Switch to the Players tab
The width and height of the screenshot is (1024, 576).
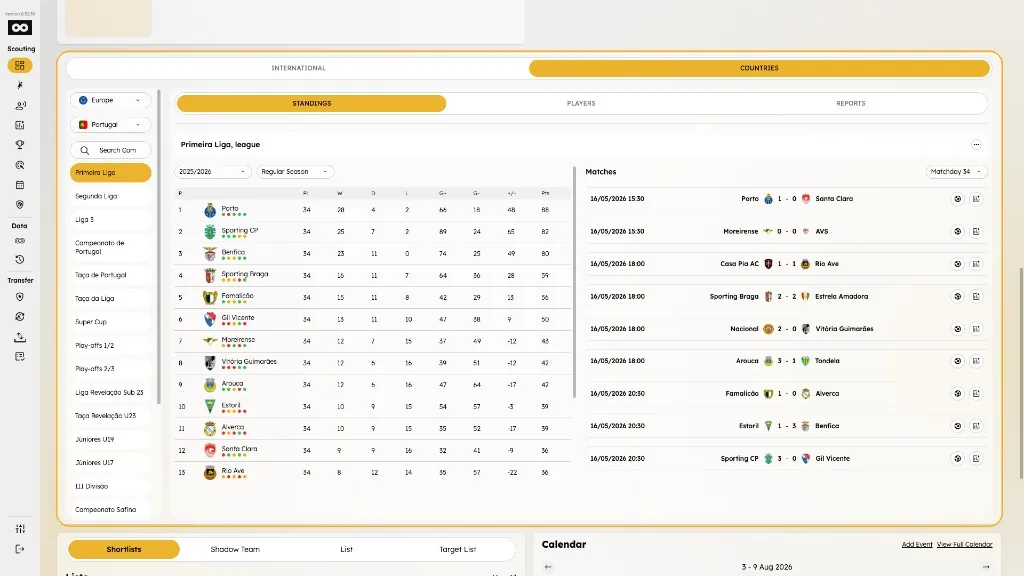tap(581, 103)
